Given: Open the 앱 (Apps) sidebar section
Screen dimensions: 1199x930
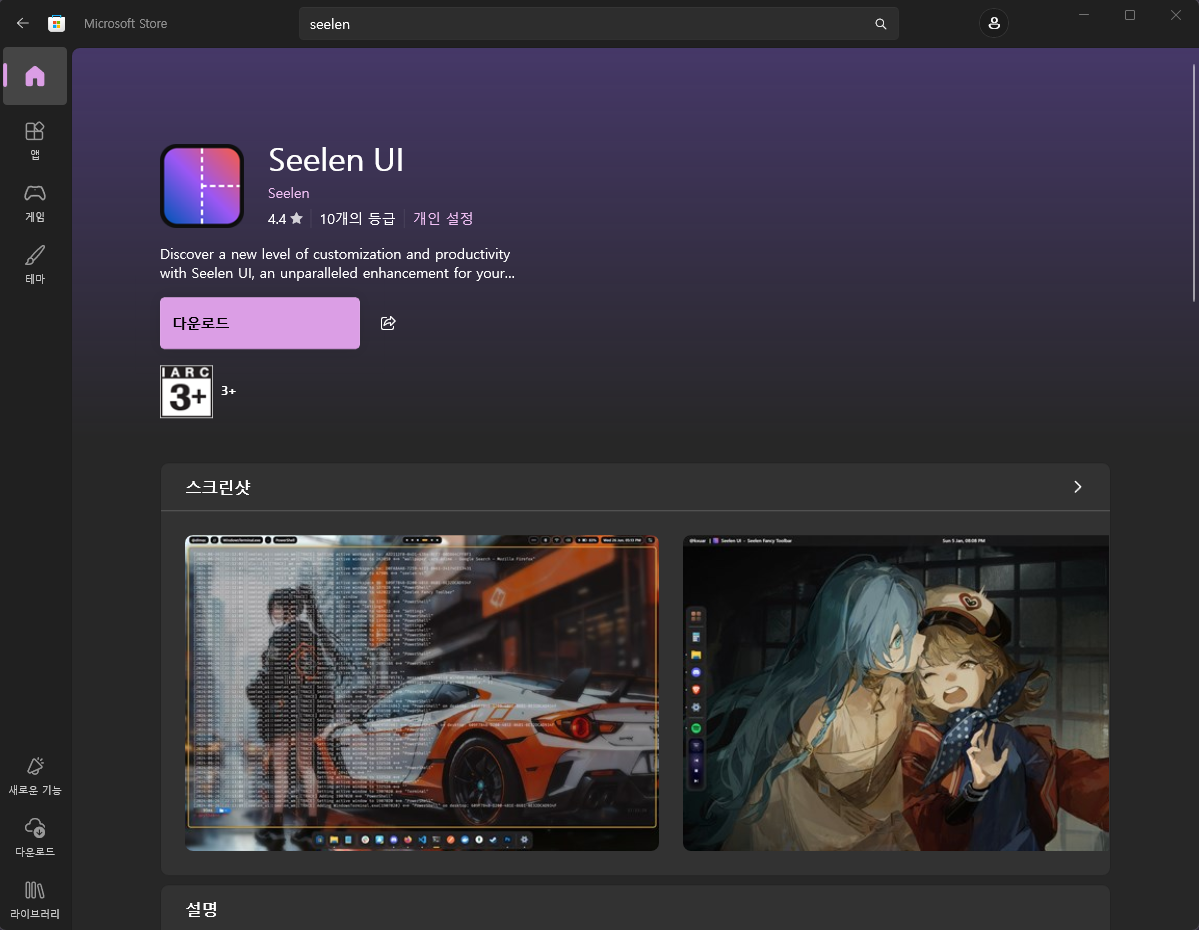Looking at the screenshot, I should pos(35,141).
